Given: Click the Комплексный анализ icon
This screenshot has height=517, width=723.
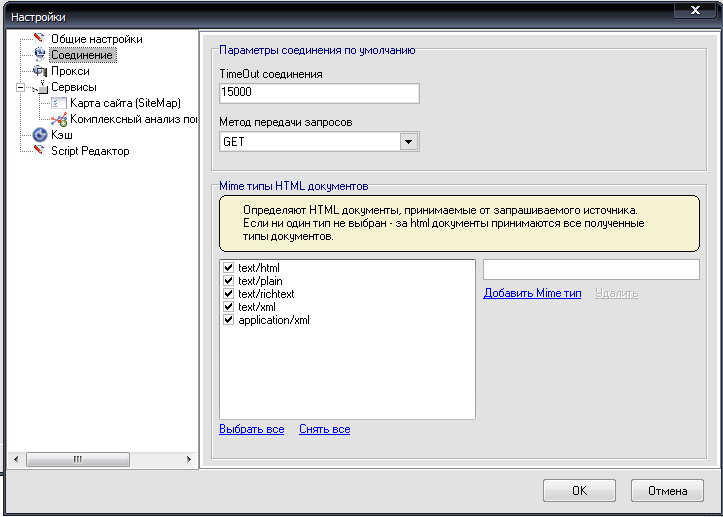Looking at the screenshot, I should tap(59, 119).
